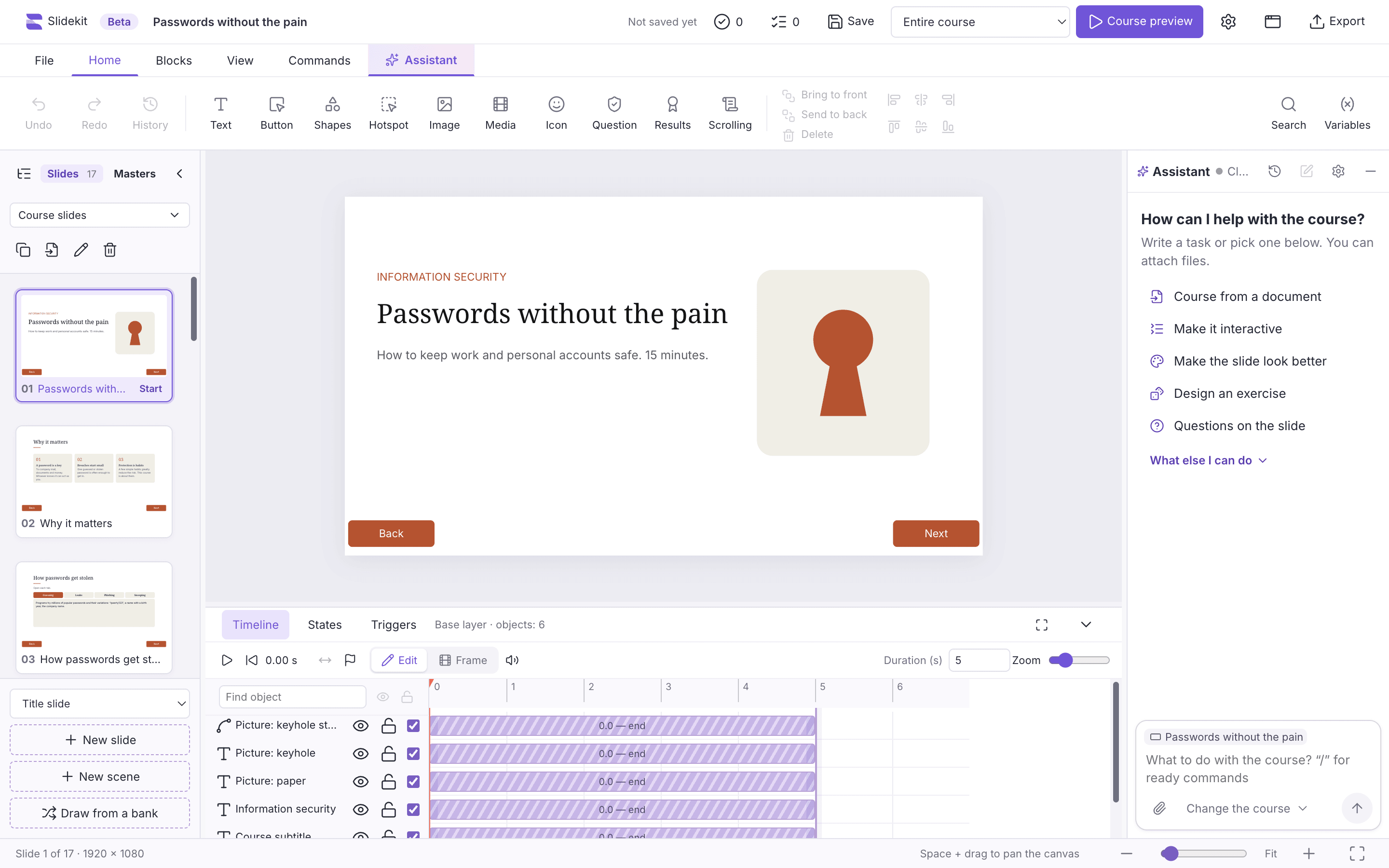The height and width of the screenshot is (868, 1389).
Task: Open the Variables panel
Action: (x=1347, y=113)
